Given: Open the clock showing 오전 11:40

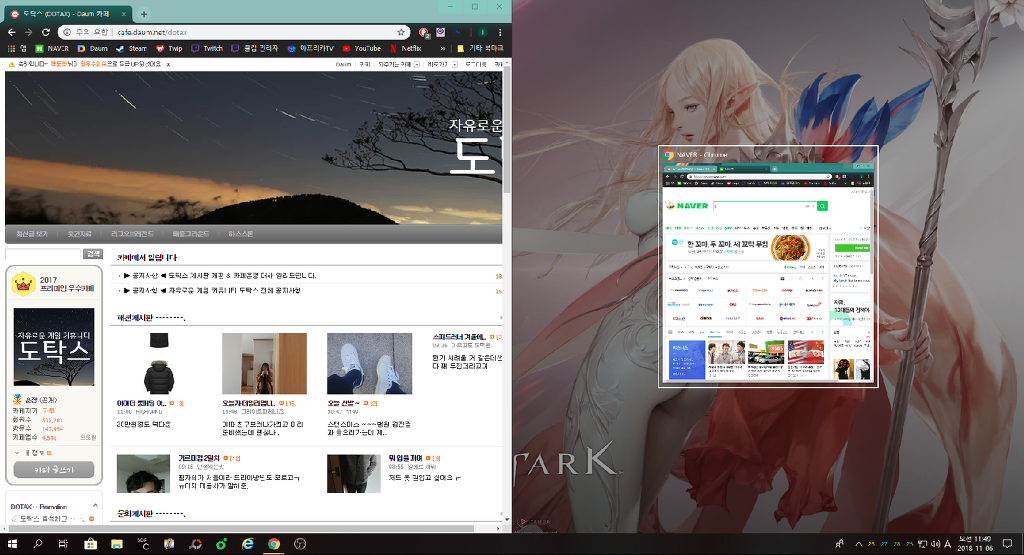Looking at the screenshot, I should 975,544.
